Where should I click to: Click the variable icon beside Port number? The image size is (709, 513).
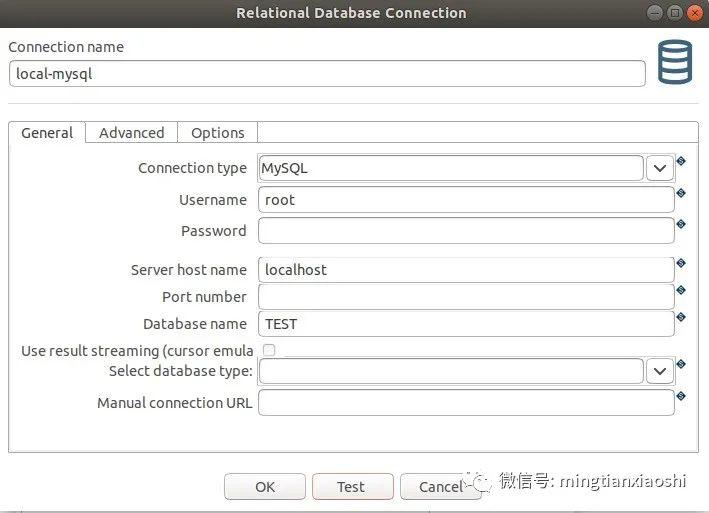[681, 290]
